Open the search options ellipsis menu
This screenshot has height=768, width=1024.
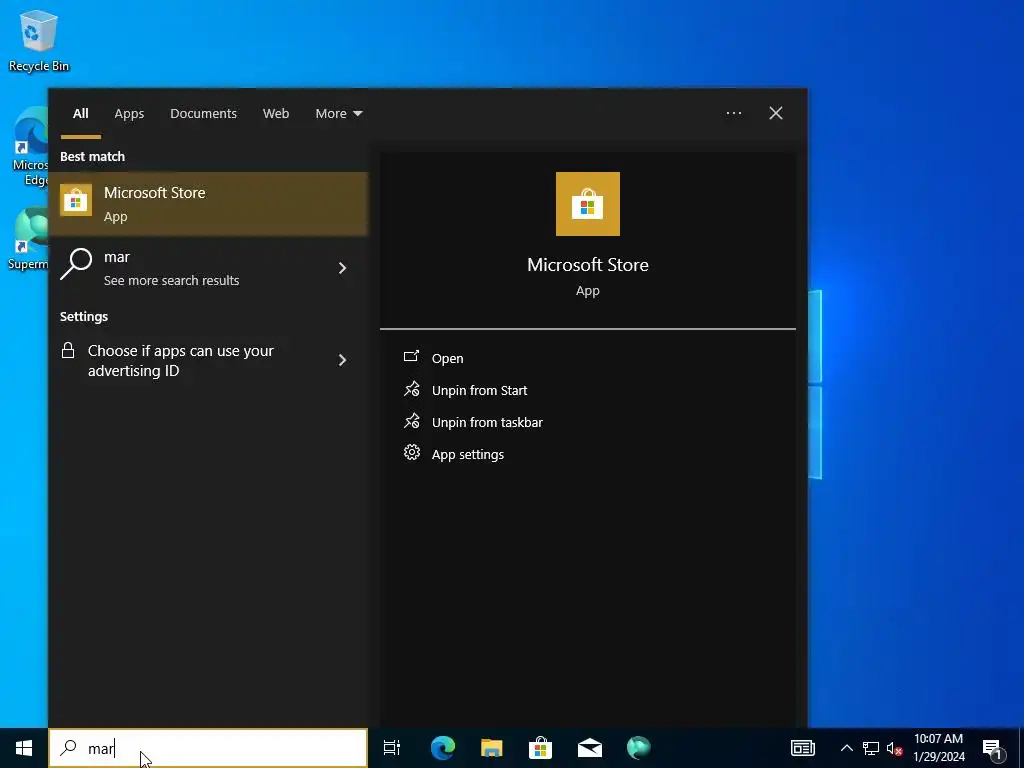[x=733, y=114]
